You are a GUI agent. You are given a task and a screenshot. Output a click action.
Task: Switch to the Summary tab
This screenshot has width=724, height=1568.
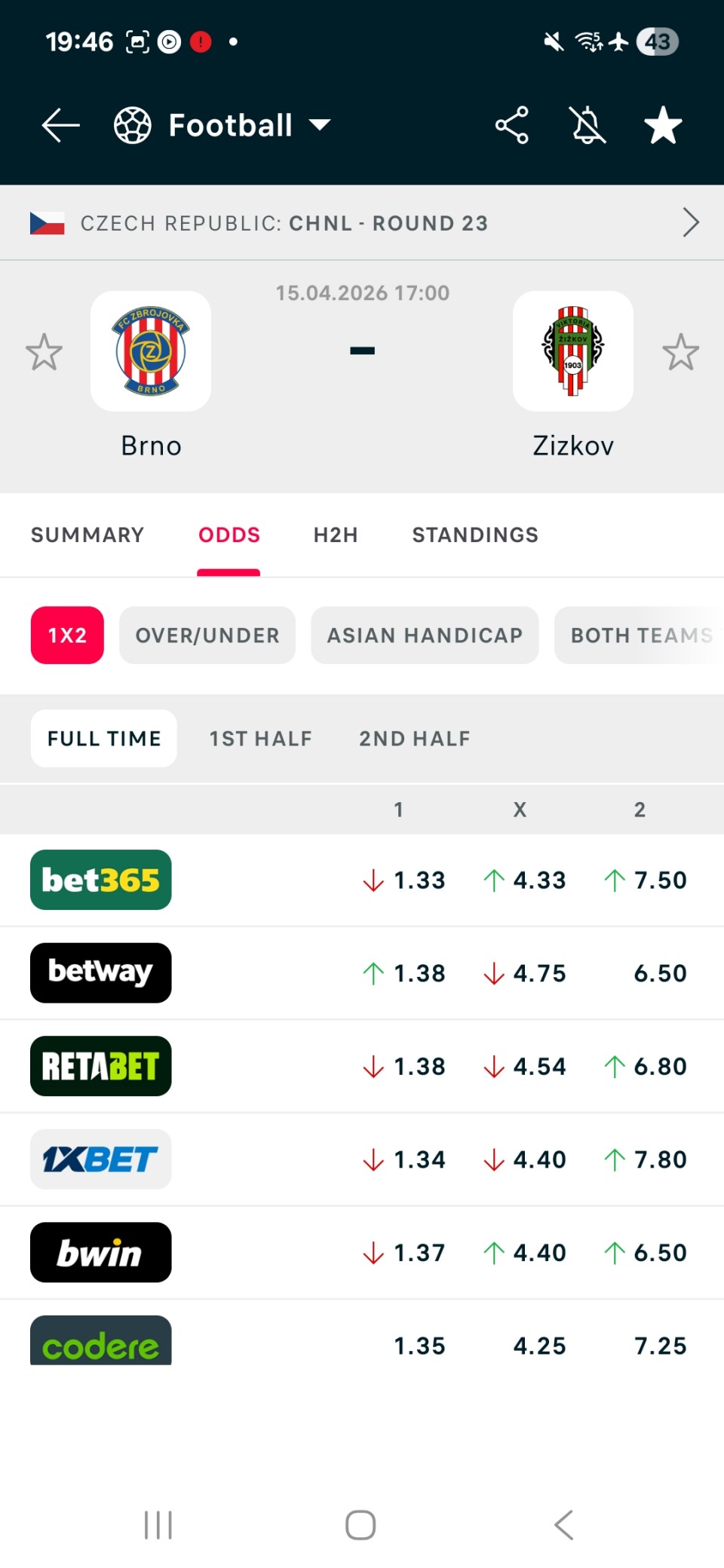[87, 534]
